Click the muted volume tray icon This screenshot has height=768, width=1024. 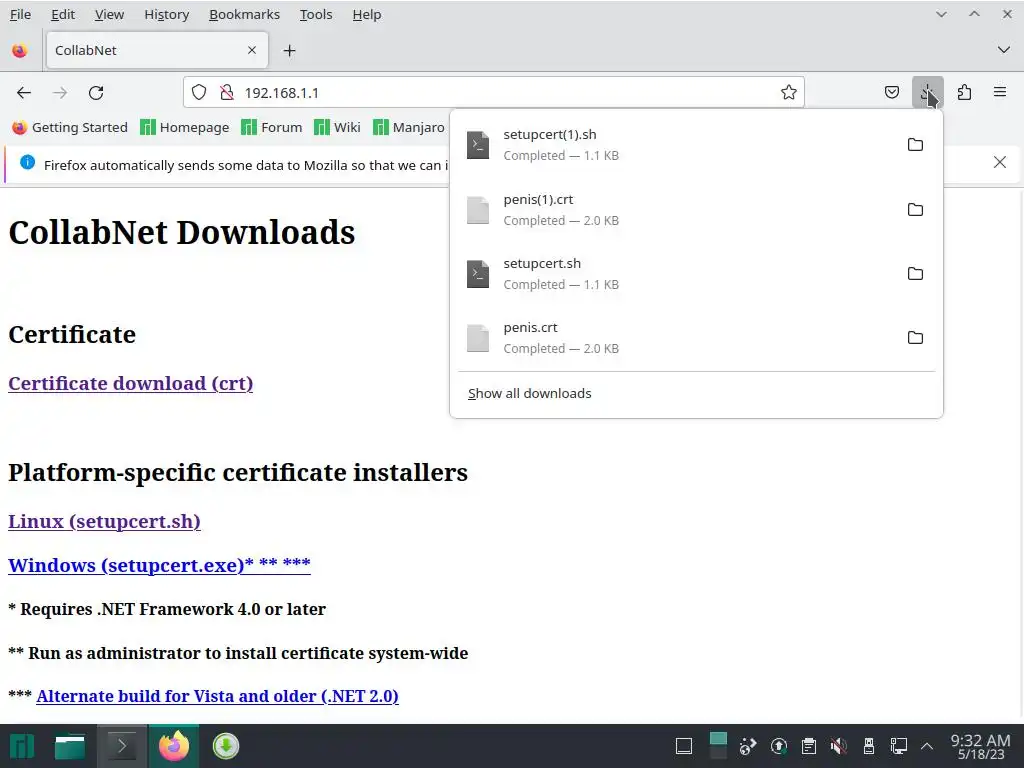tap(839, 746)
